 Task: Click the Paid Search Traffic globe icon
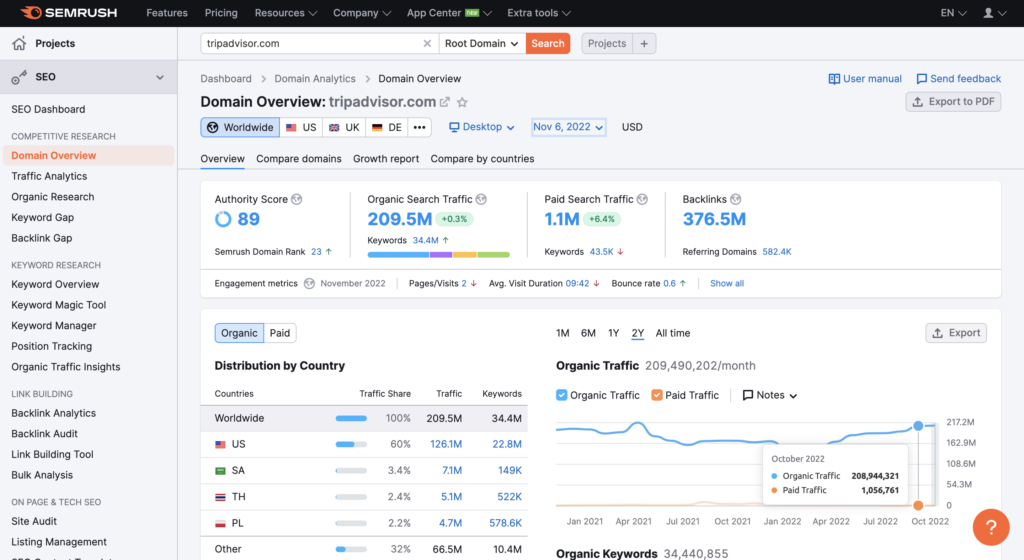642,199
